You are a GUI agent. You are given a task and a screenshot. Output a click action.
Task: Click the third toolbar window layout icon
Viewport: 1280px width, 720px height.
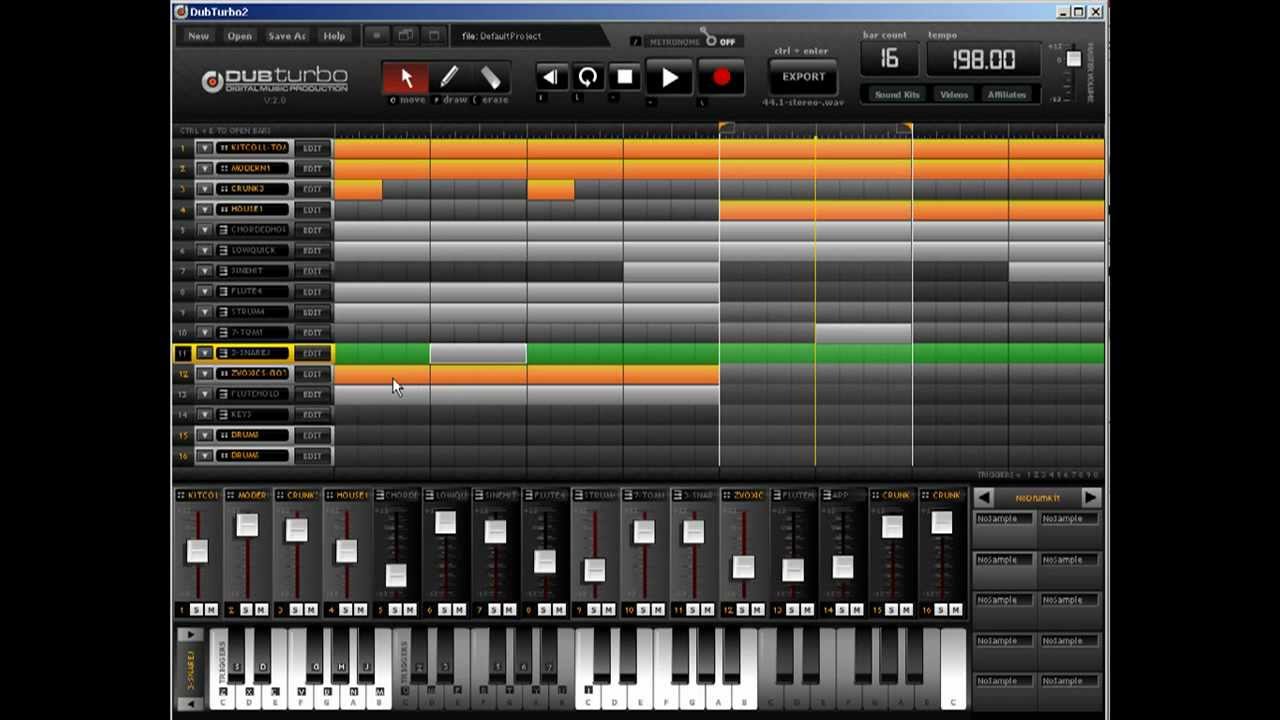point(433,36)
